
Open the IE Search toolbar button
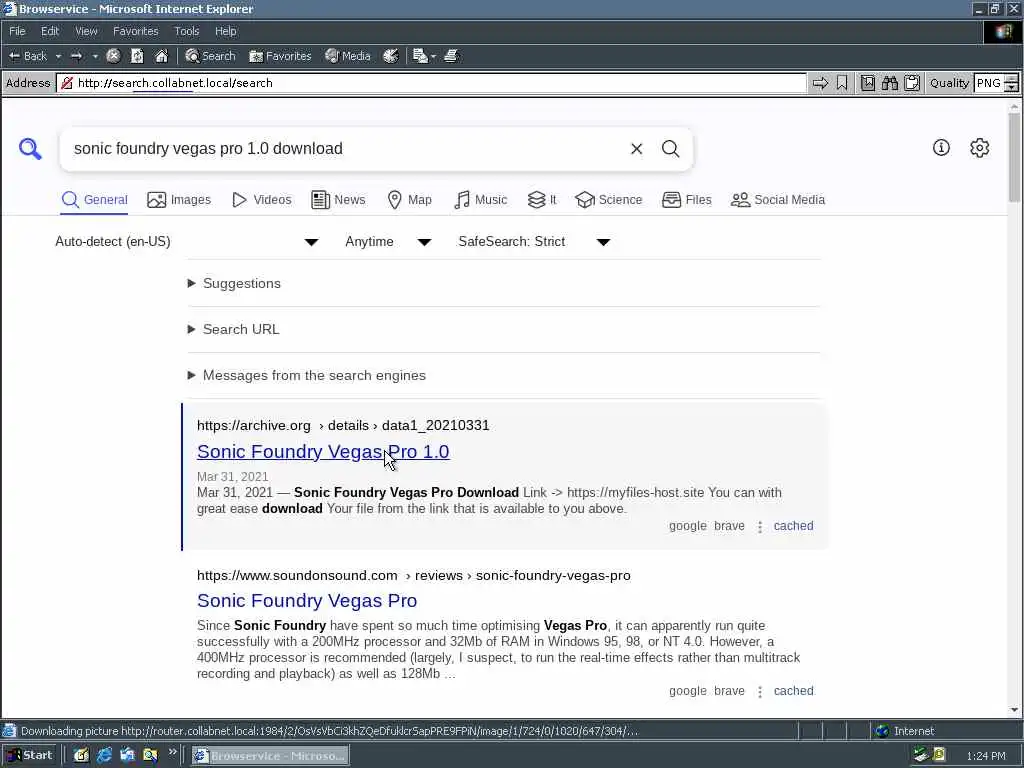tap(210, 56)
